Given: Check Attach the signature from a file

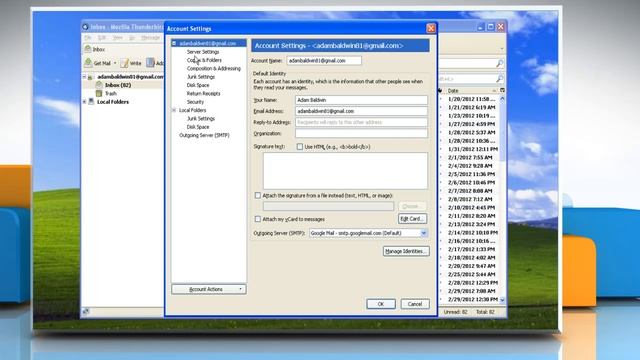Looking at the screenshot, I should (258, 196).
